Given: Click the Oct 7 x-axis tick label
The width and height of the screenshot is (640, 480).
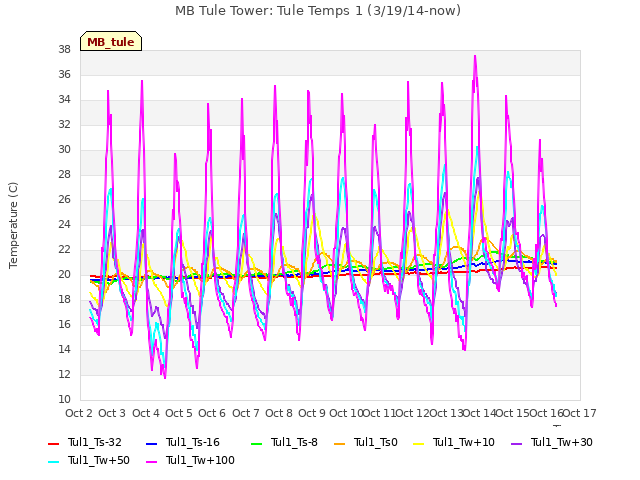Looking at the screenshot, I should [x=246, y=413].
